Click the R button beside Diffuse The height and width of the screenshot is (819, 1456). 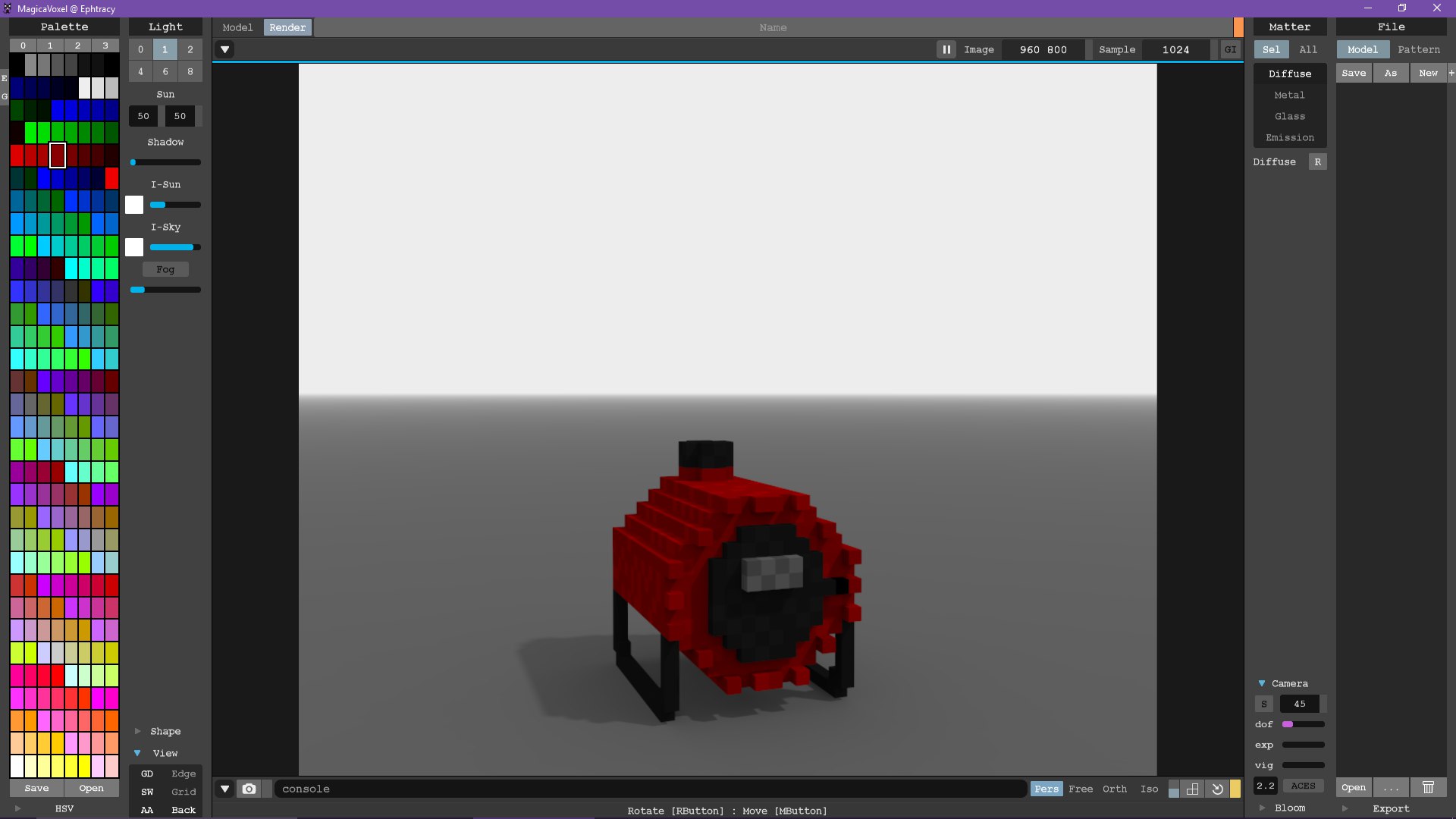tap(1318, 162)
